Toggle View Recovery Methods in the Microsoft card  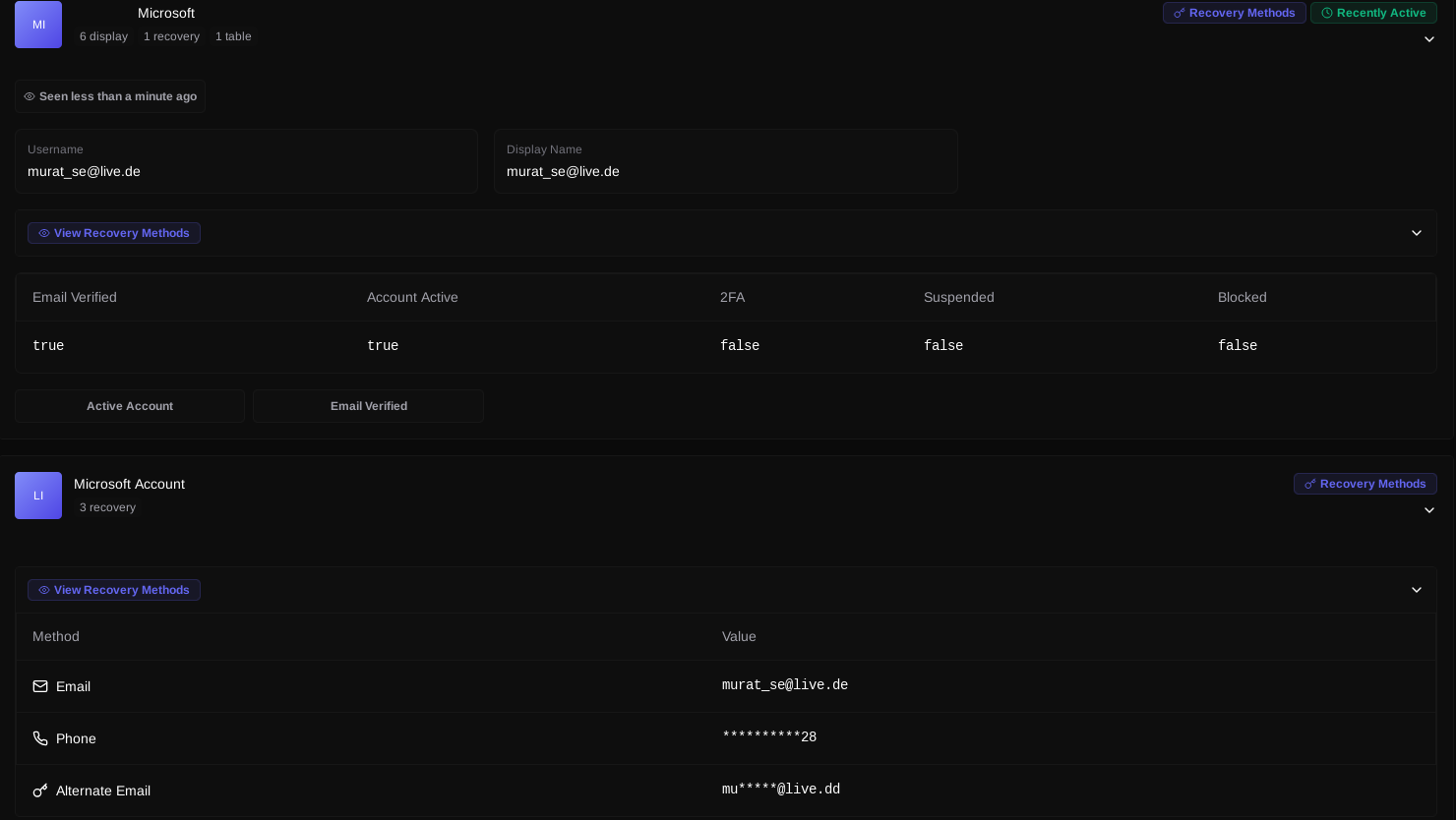tap(114, 233)
